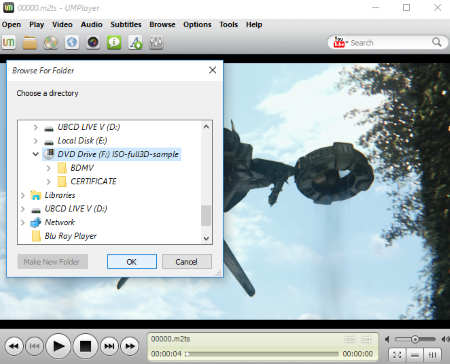This screenshot has width=450, height=364.
Task: Expand the Network node
Action: 23,222
